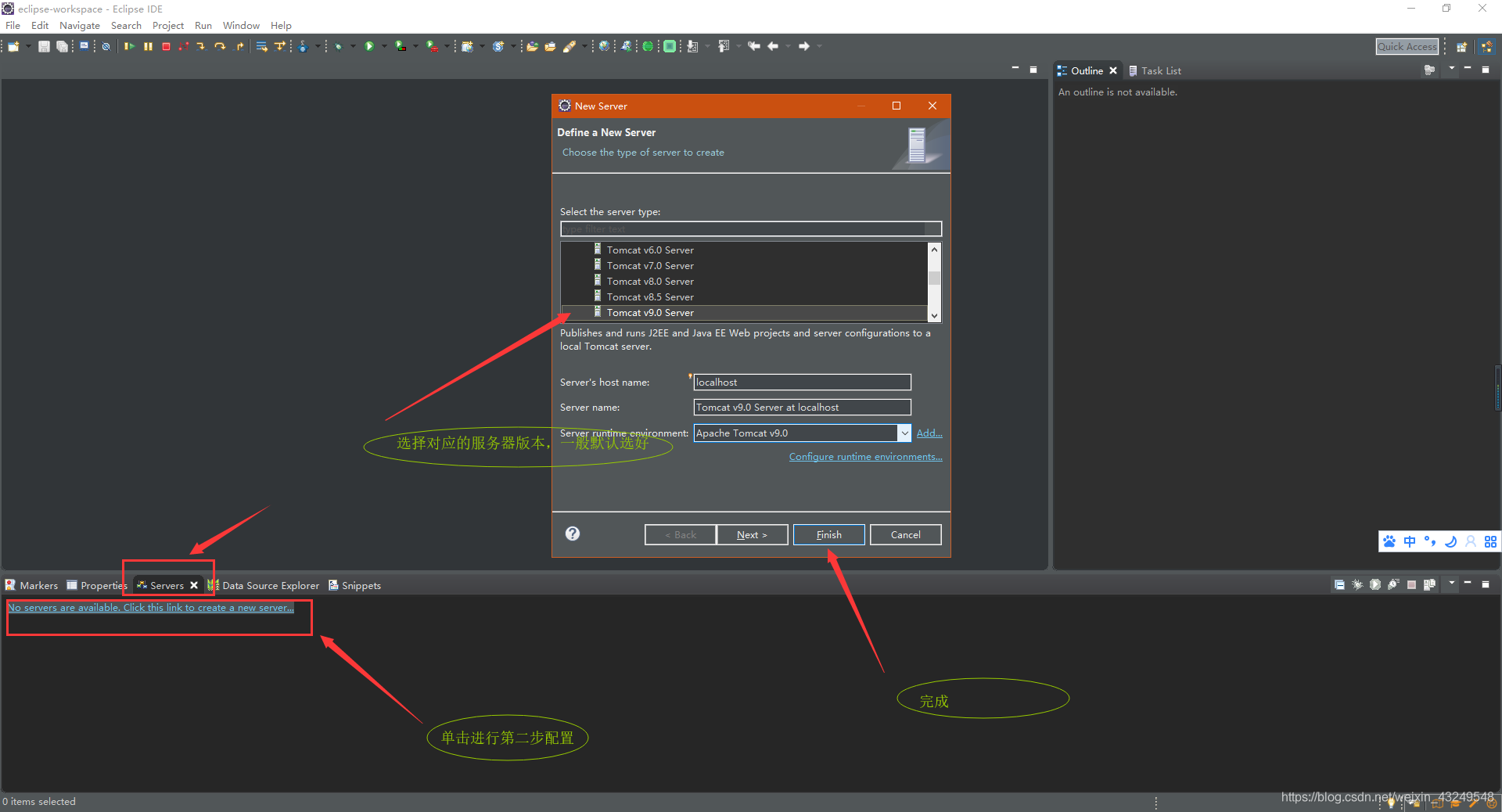Open the Servers view menu dropdown arrow
This screenshot has width=1502, height=812.
click(x=1452, y=583)
